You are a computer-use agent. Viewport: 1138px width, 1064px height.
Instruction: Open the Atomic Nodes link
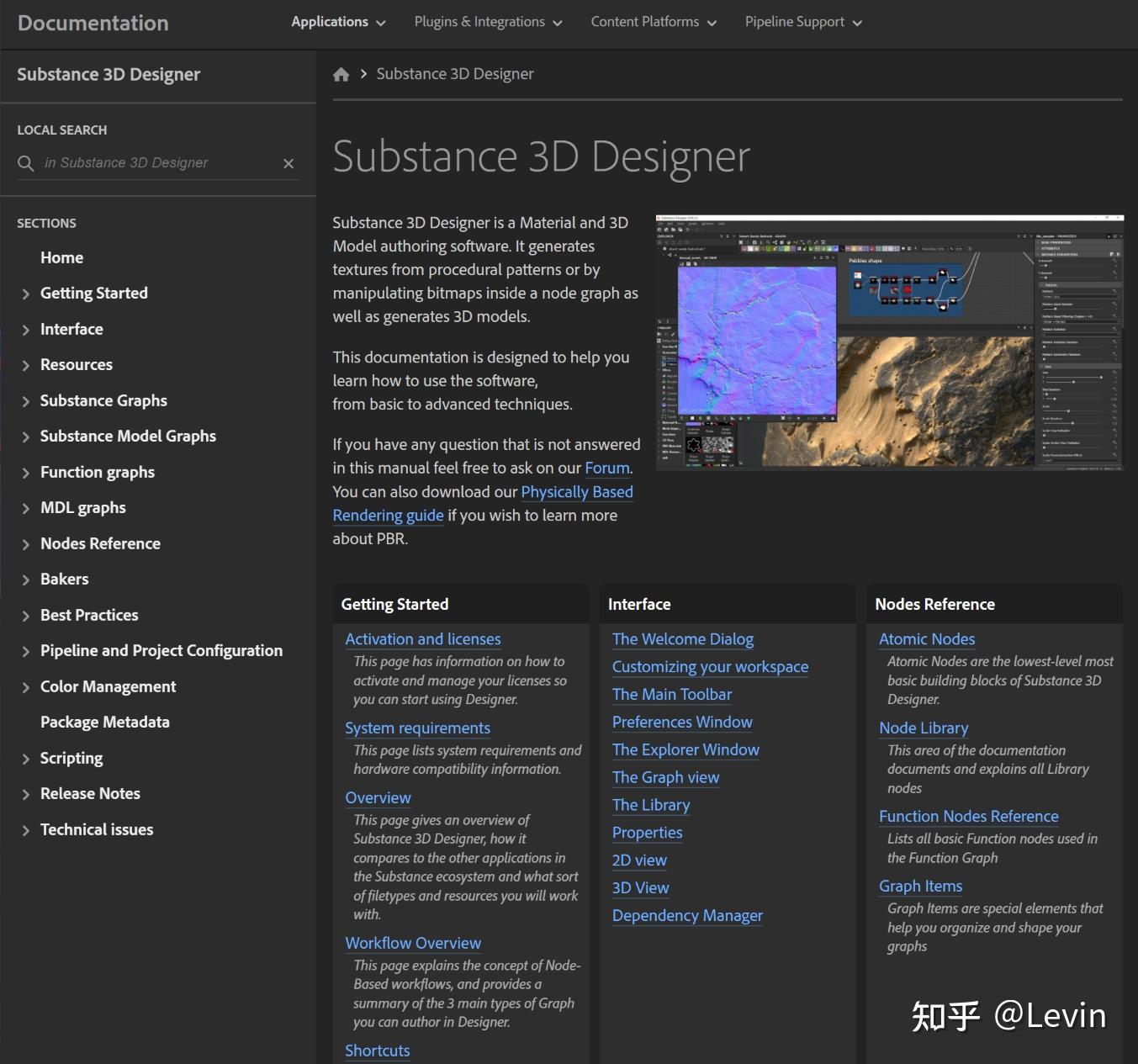tap(927, 639)
